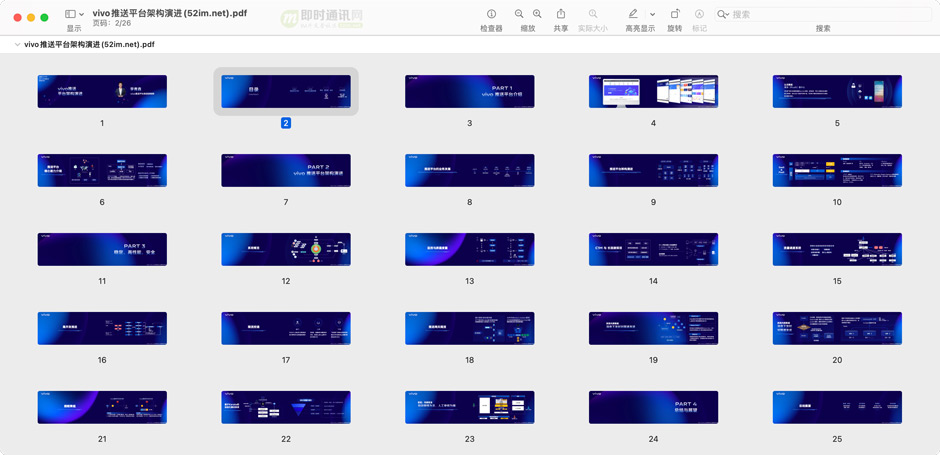Screen dimensions: 940x455
Task: Click the sidebar file name label vivo推送平台架构演进
Action: pos(89,44)
